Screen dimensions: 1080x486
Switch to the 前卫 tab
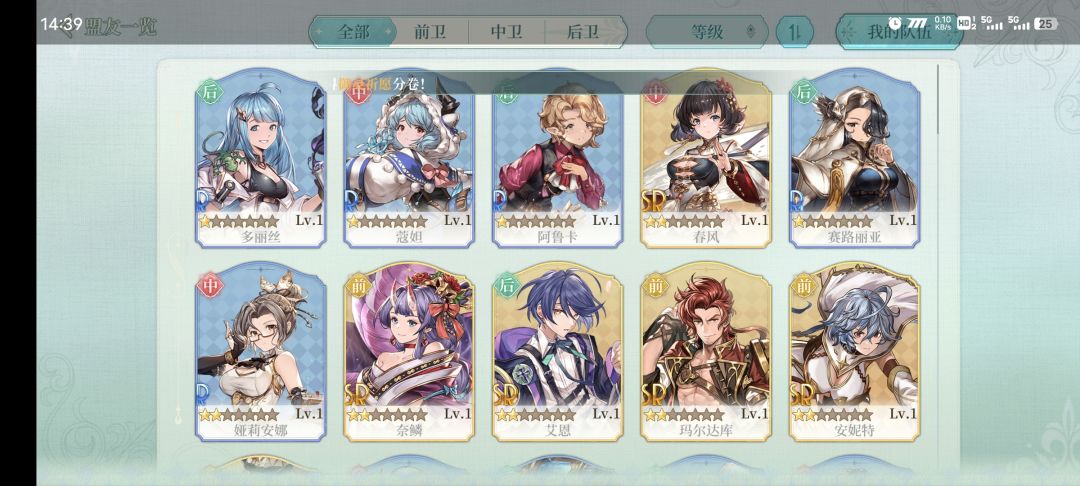430,32
